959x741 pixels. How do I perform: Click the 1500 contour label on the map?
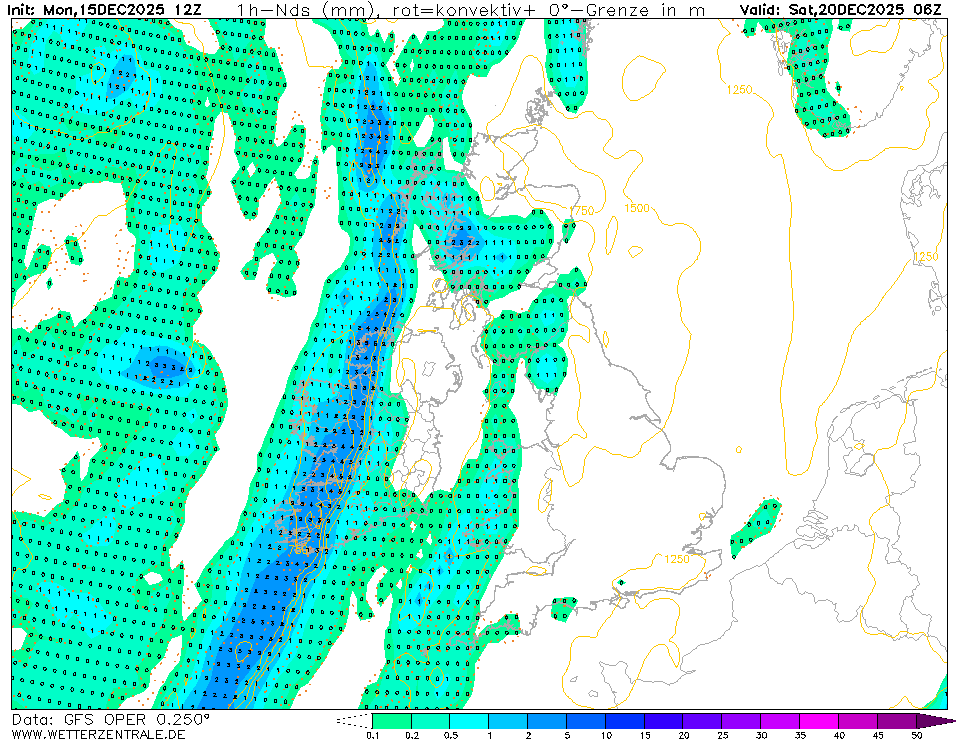636,208
